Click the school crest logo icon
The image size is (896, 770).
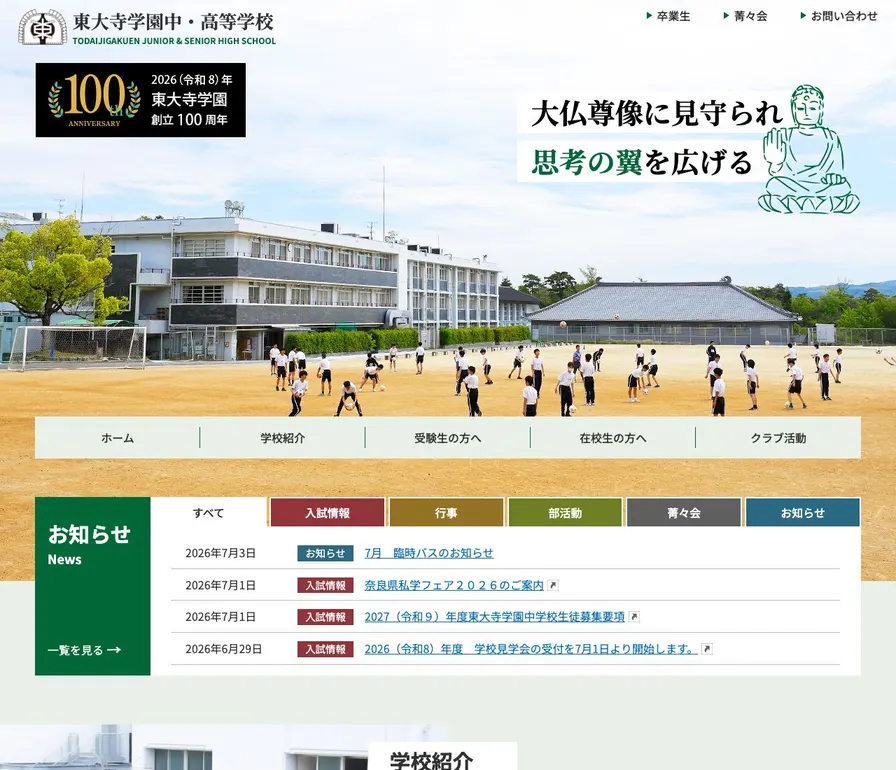tap(42, 27)
